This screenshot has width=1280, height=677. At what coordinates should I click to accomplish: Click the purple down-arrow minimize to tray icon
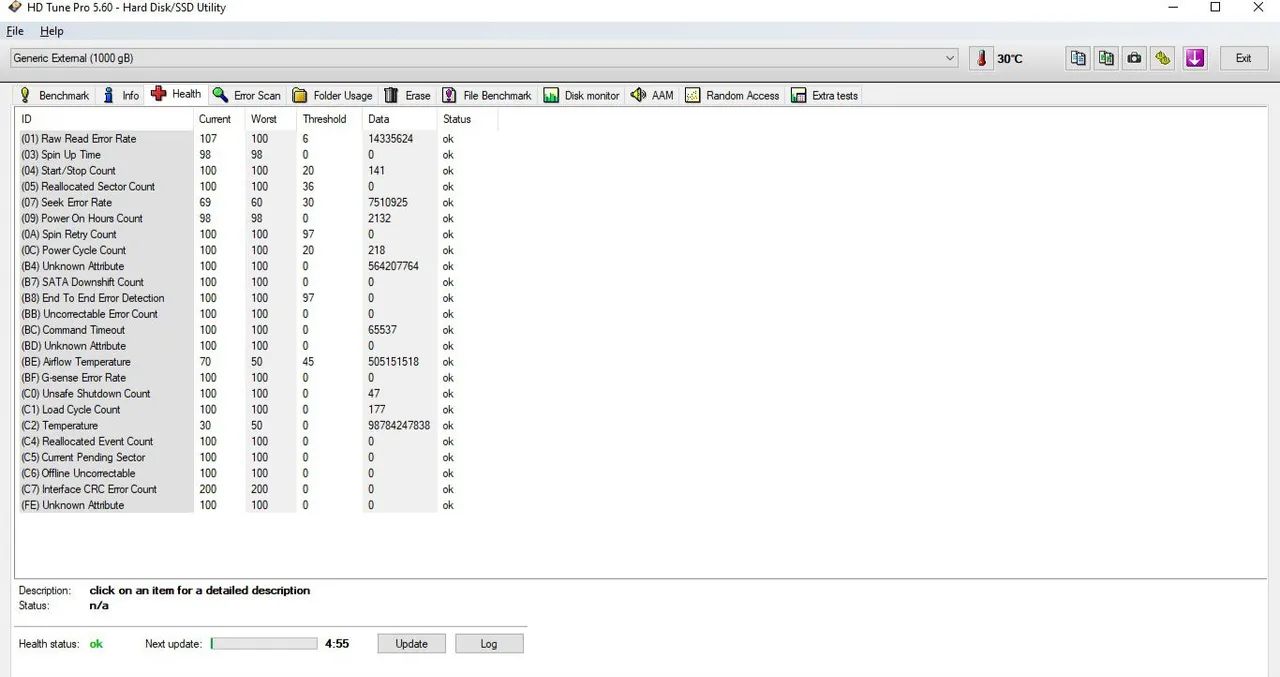(x=1195, y=58)
